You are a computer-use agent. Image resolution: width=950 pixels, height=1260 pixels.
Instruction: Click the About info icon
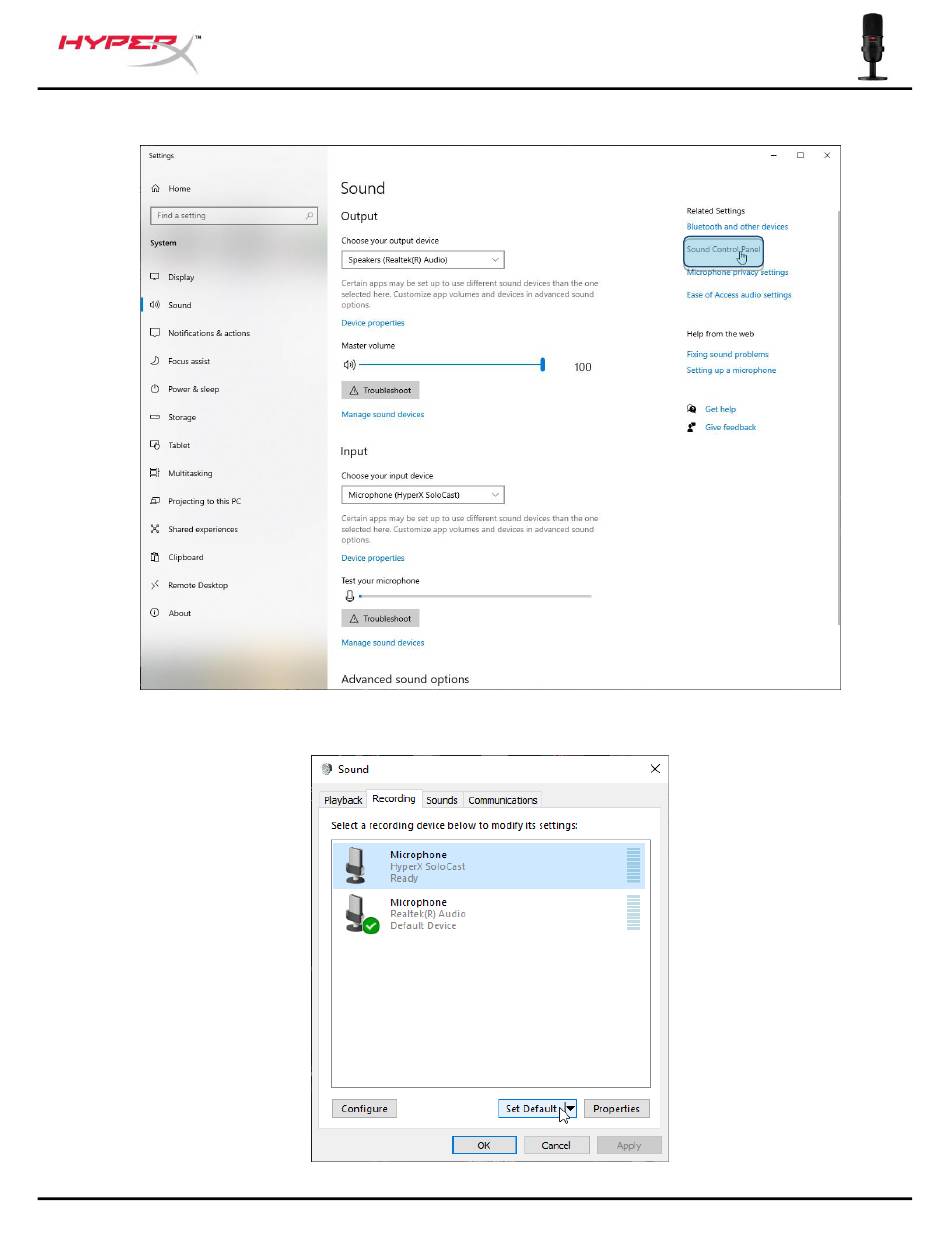pyautogui.click(x=155, y=613)
